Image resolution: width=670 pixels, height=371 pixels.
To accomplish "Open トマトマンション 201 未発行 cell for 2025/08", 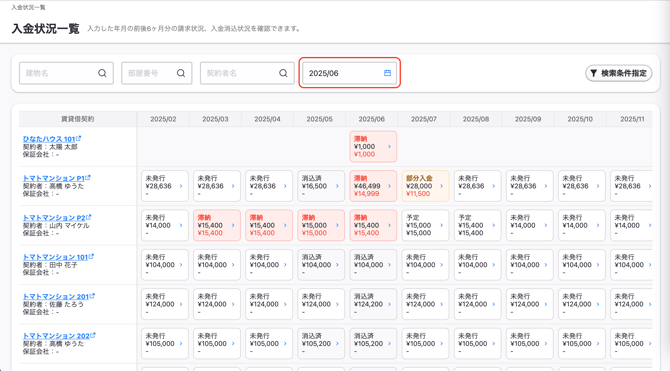I will coord(477,304).
